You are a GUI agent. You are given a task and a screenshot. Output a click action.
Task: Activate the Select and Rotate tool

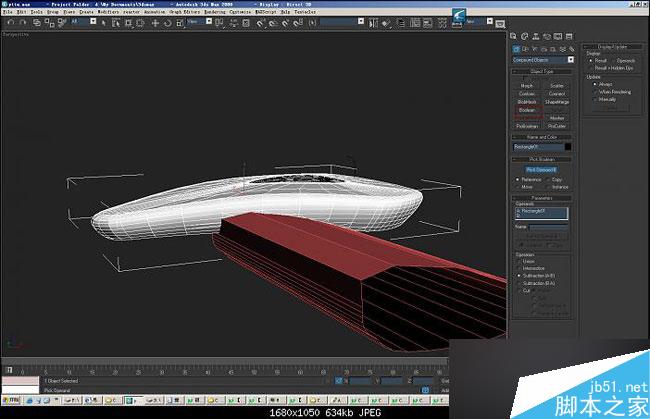(167, 23)
